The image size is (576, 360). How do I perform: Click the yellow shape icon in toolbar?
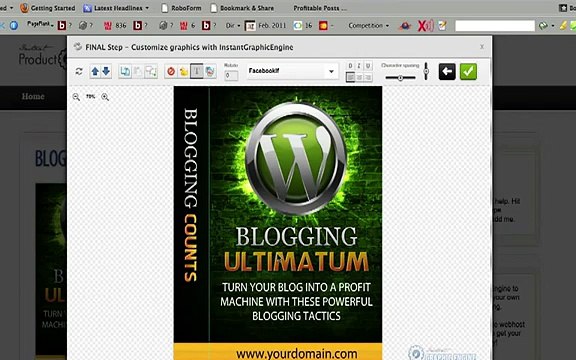click(183, 72)
